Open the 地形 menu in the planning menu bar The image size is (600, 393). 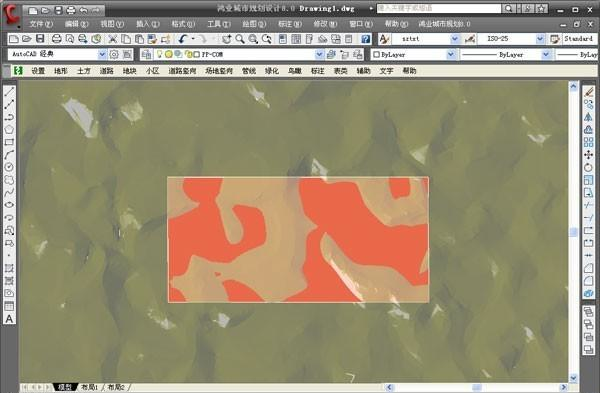[61, 70]
